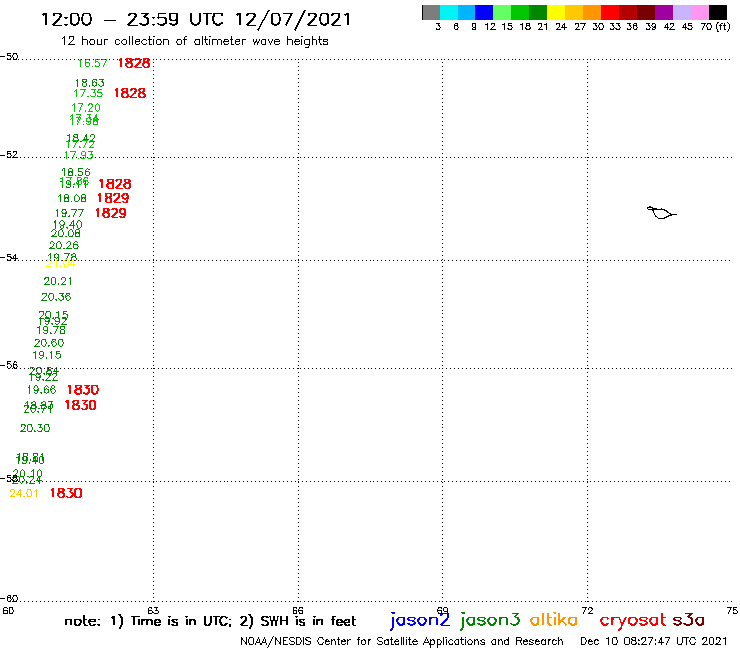Viewport: 740px width, 650px height.
Task: Select time stamp 1829 beside 18.08
Action: 113,198
